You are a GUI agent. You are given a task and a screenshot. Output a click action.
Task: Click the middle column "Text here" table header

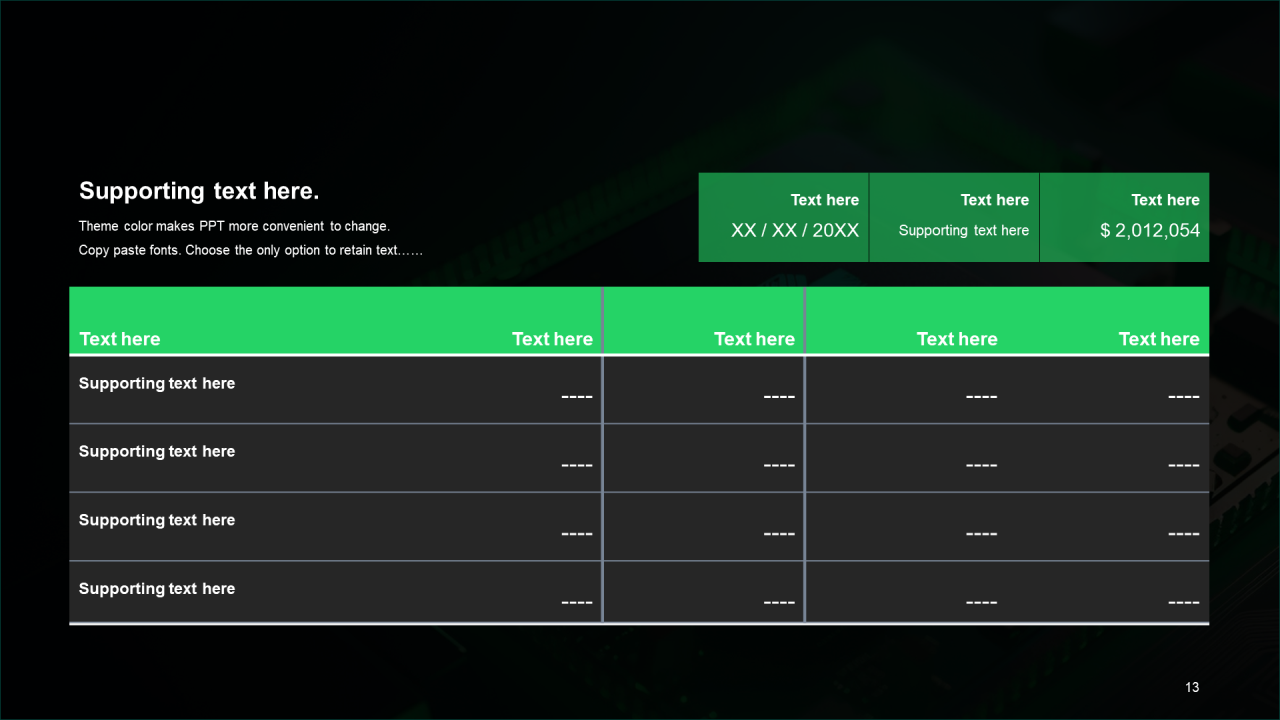[754, 339]
